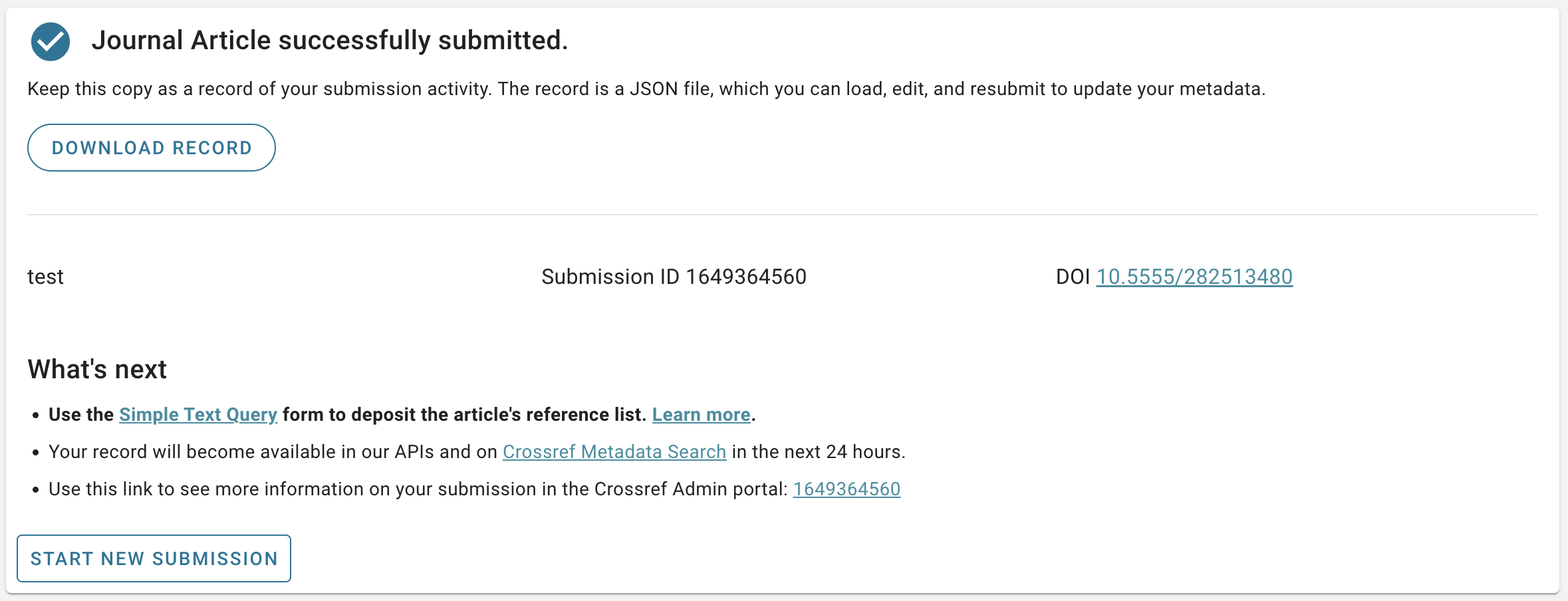
Task: Follow the Learn more link
Action: [701, 415]
